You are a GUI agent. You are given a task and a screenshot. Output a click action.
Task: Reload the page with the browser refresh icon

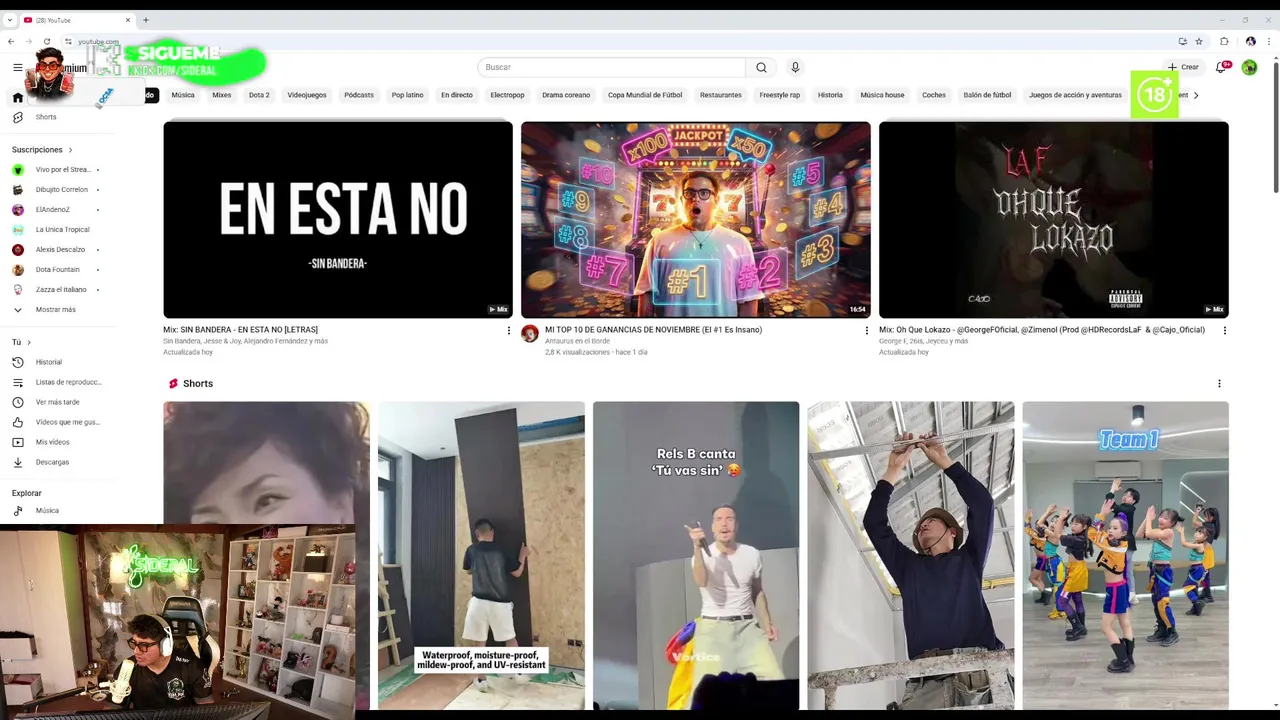pos(47,41)
